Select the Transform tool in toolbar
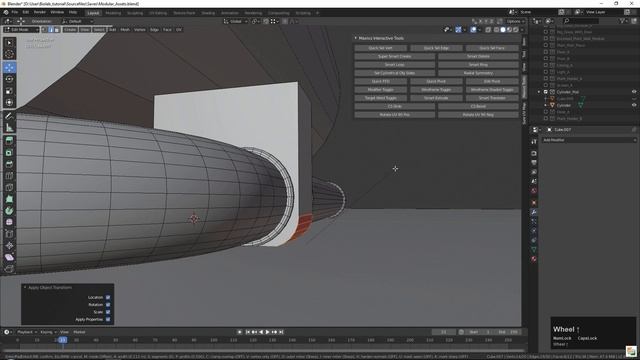The height and width of the screenshot is (360, 640). coord(9,102)
